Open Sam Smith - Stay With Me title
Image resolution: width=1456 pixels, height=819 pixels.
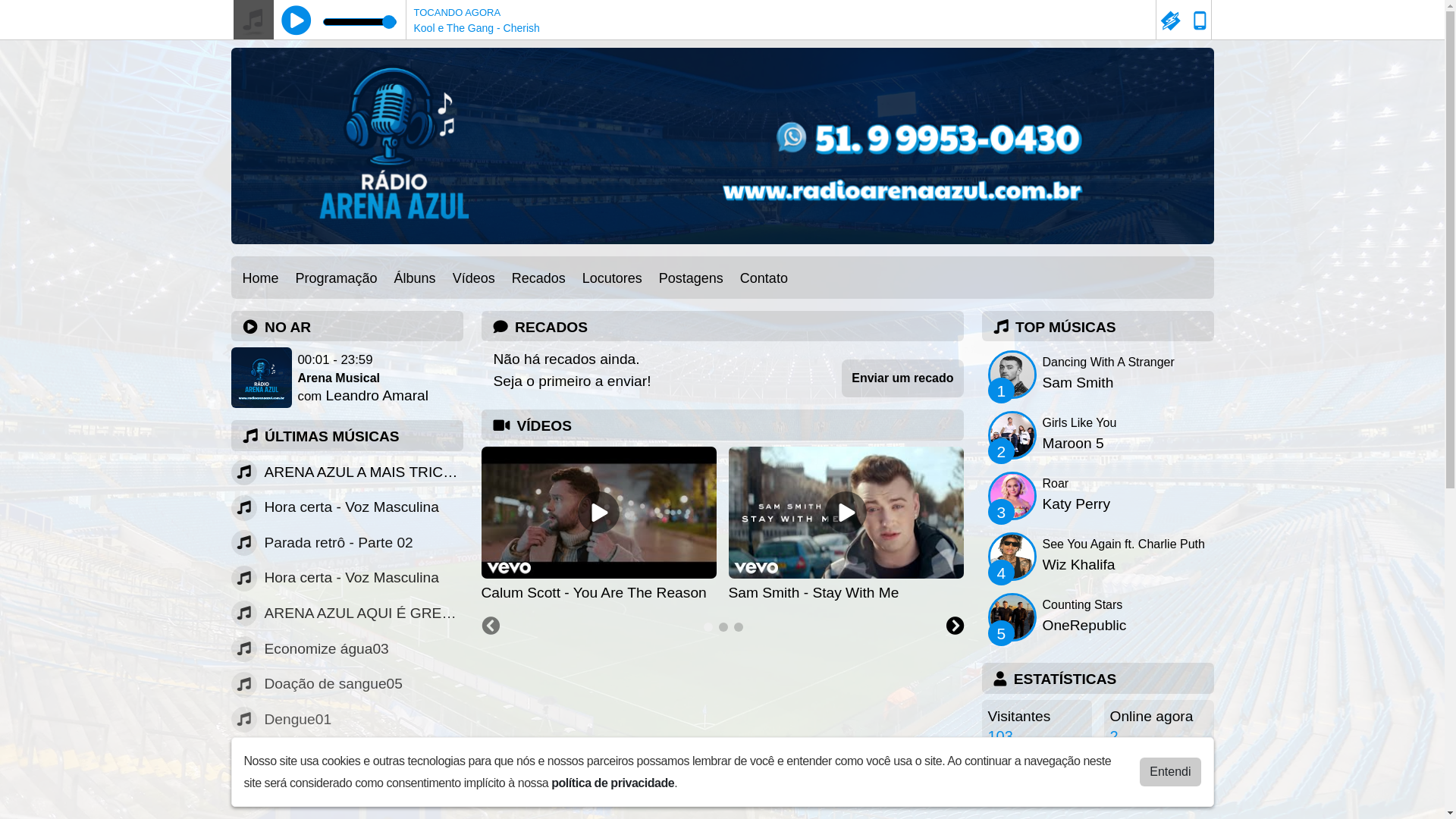[814, 593]
